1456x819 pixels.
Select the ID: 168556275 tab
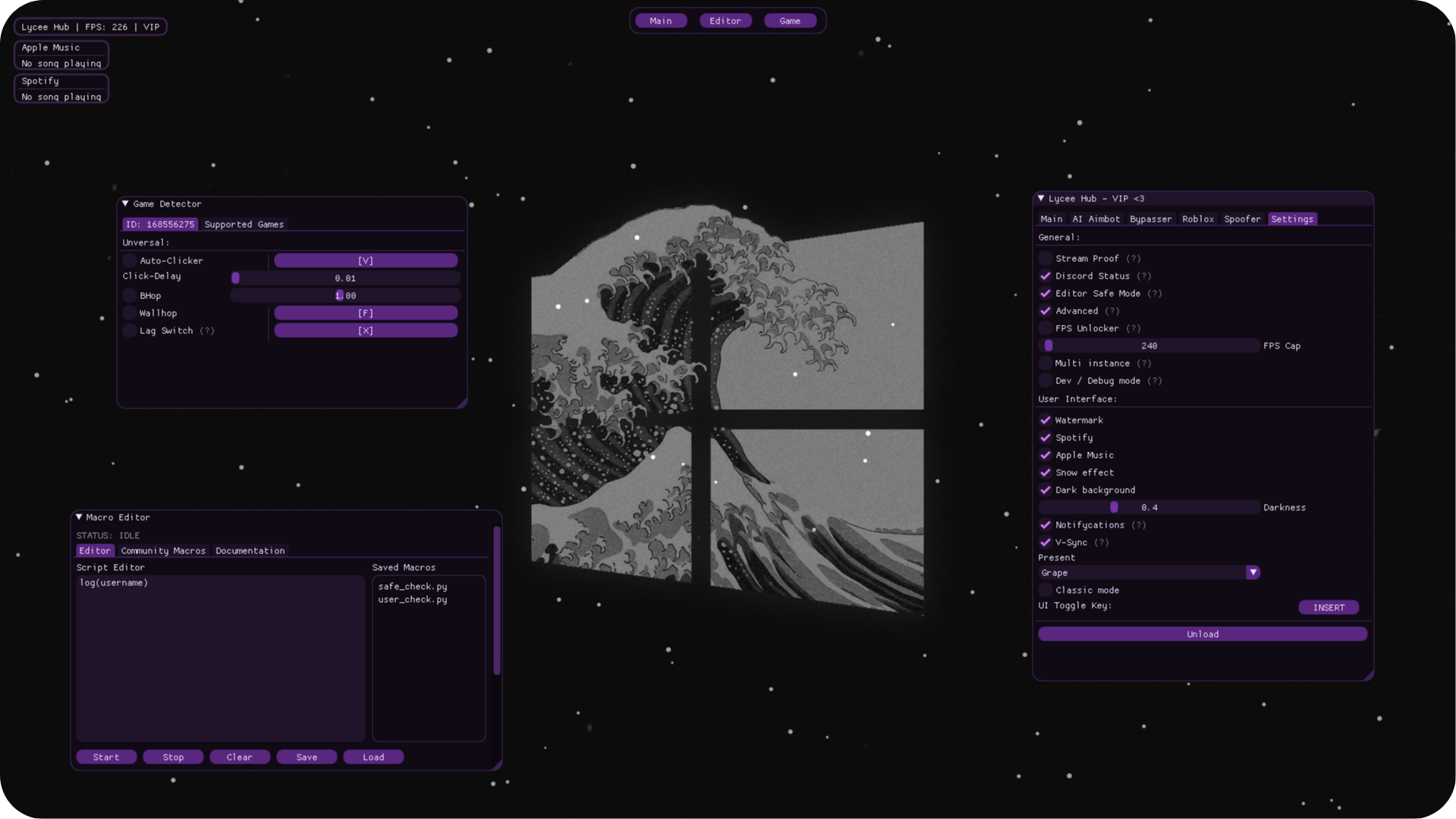tap(160, 224)
